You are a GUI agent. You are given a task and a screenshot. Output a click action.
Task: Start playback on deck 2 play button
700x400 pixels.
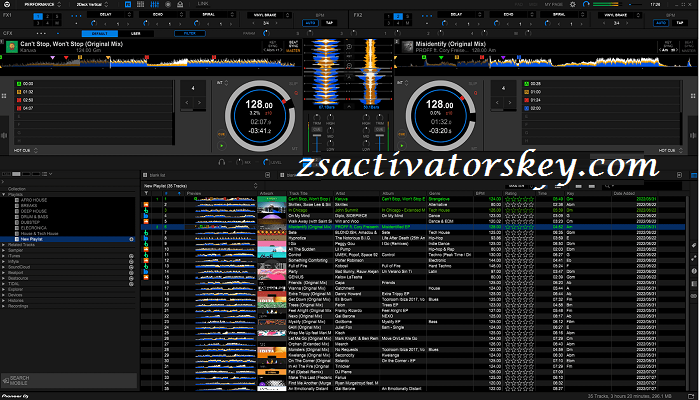pos(402,146)
